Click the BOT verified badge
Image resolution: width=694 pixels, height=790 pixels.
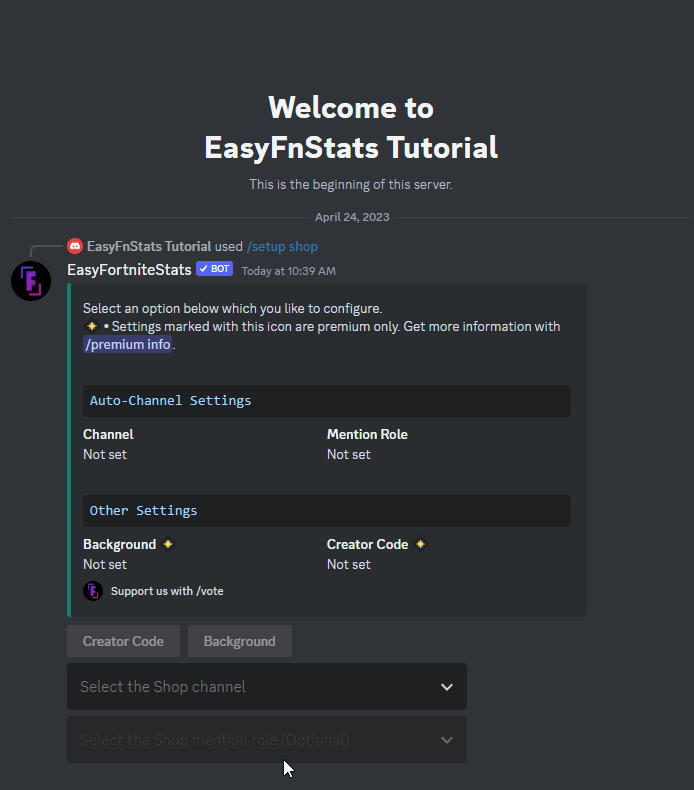(215, 270)
